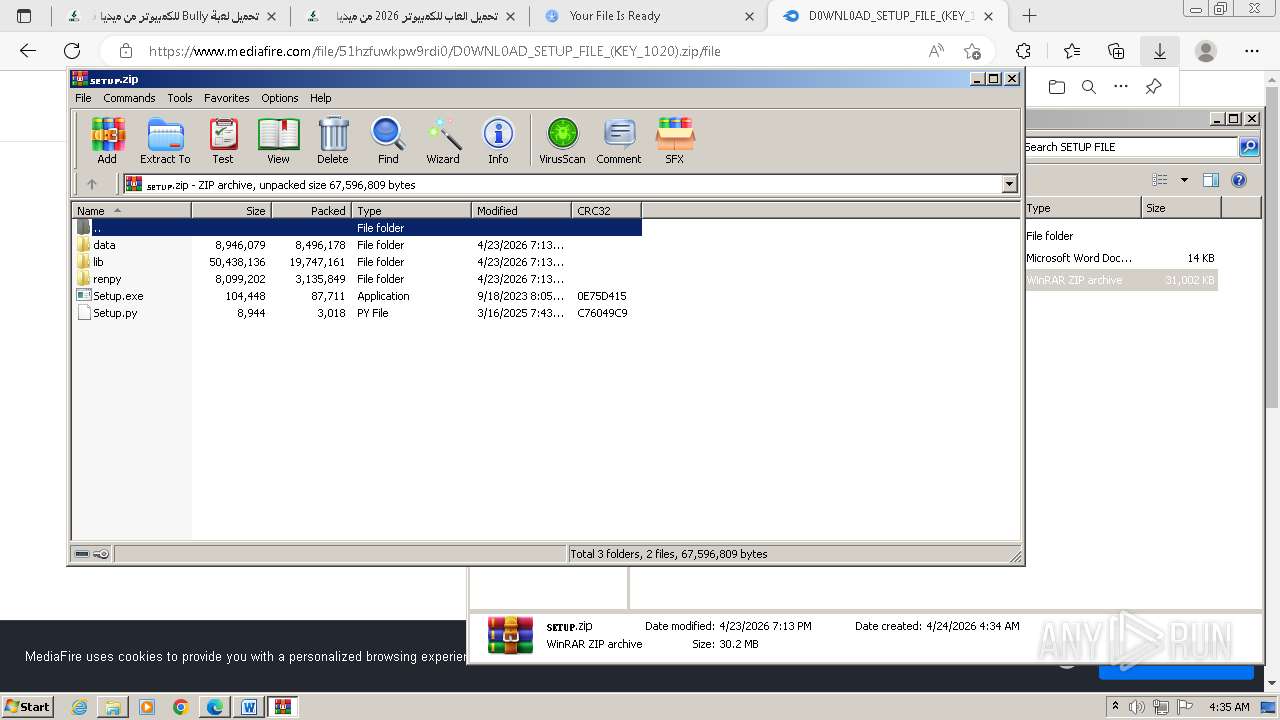Screen dimensions: 1280x720
Task: Sort by the Packed column header
Action: 311,210
